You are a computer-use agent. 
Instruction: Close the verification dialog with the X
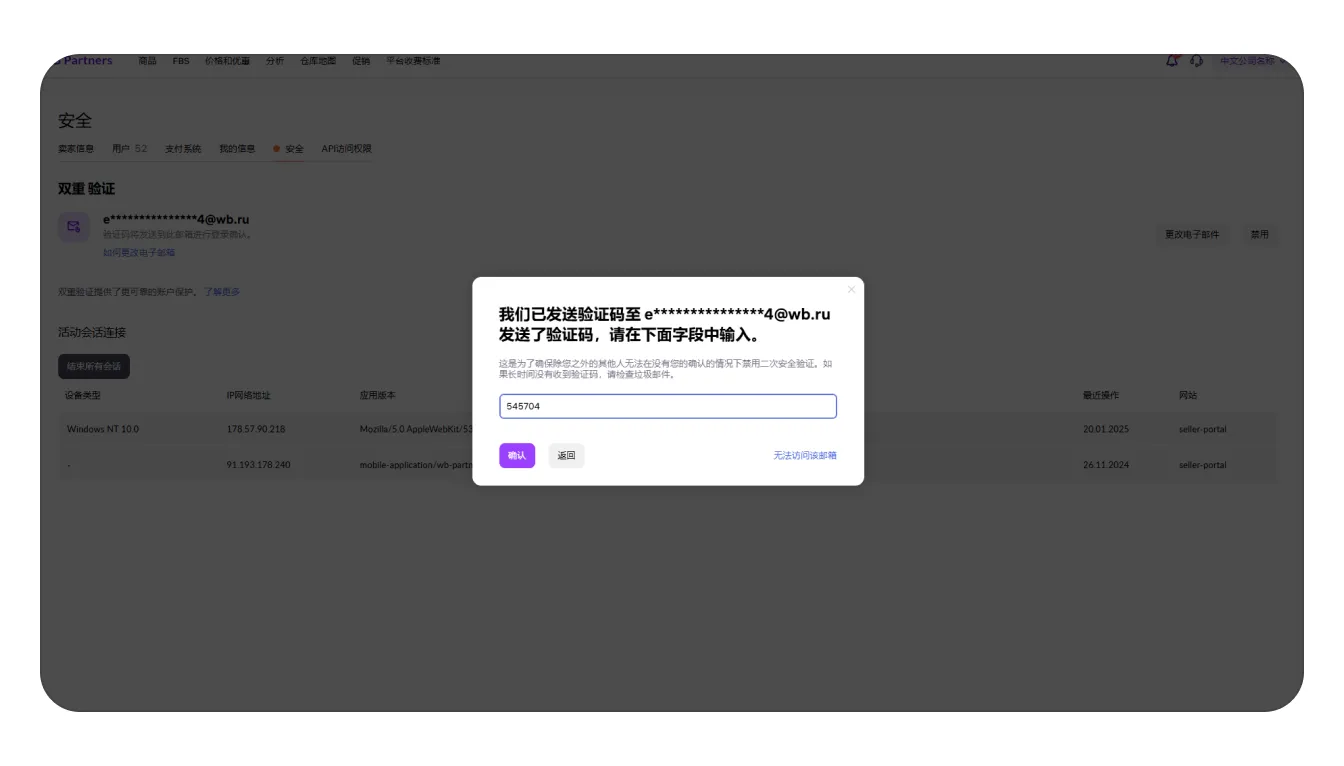pos(851,290)
